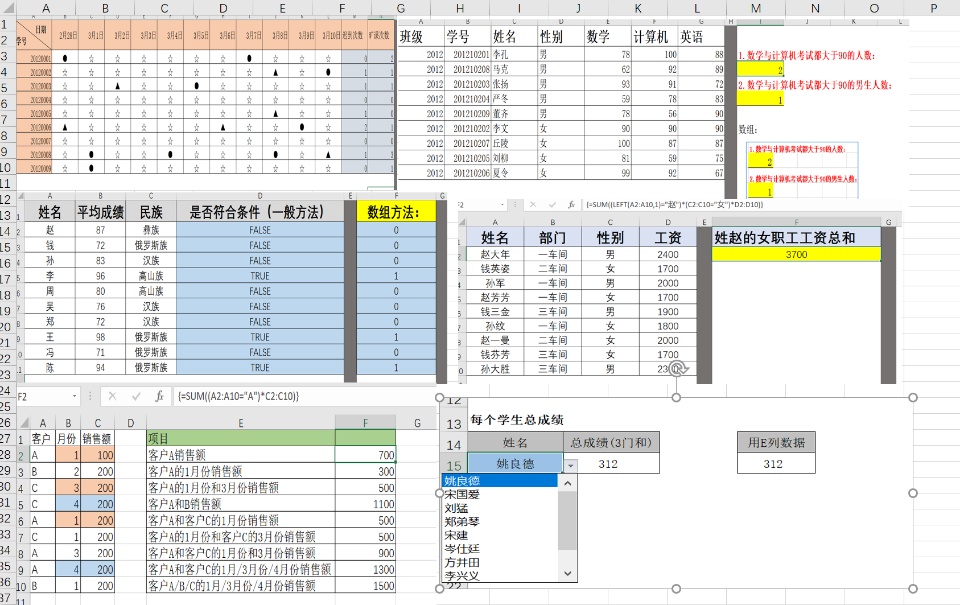Click the rotation handle above the selected picture
This screenshot has width=960, height=605.
point(677,369)
